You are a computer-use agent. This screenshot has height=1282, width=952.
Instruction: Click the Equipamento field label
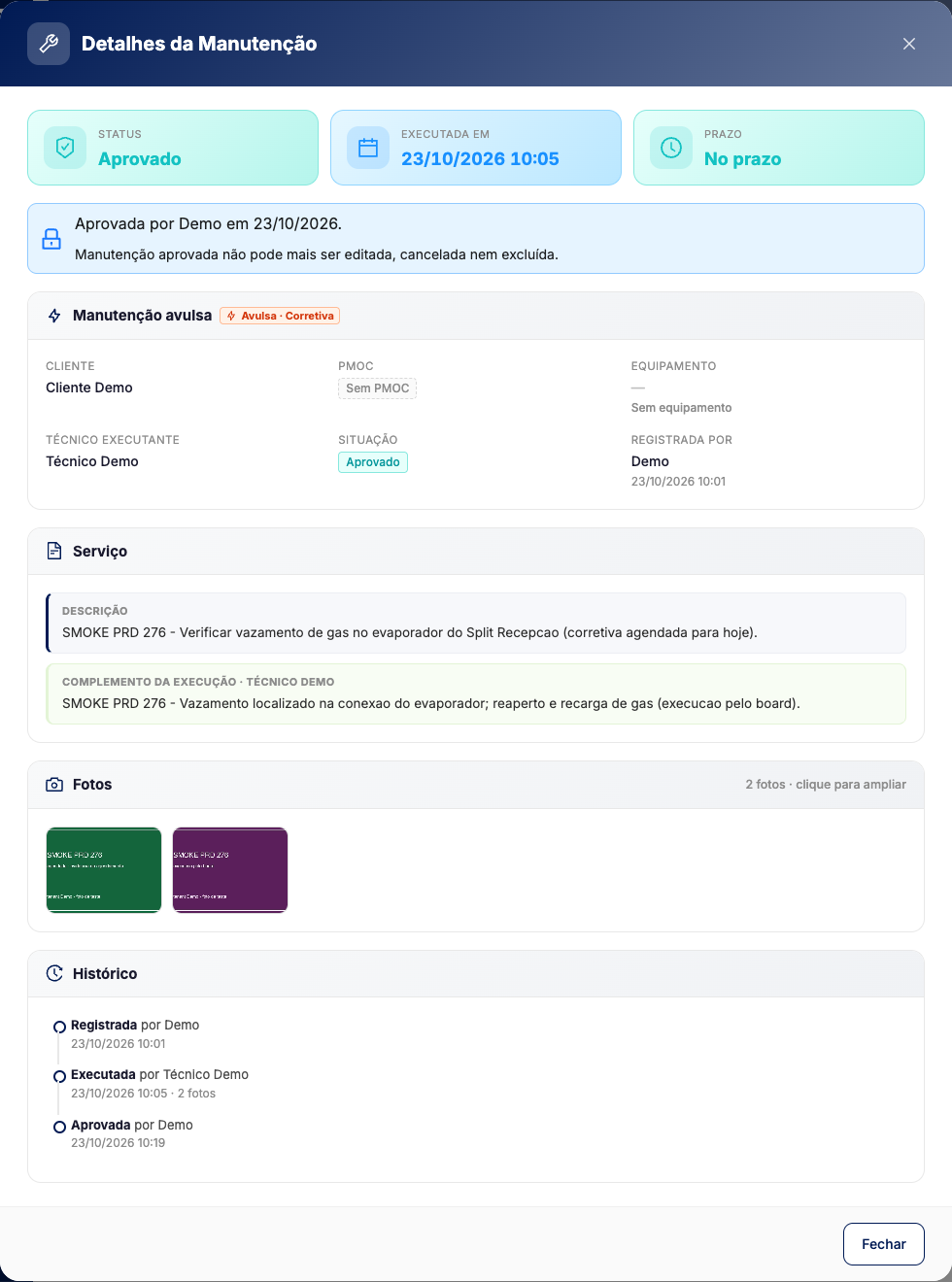(673, 366)
